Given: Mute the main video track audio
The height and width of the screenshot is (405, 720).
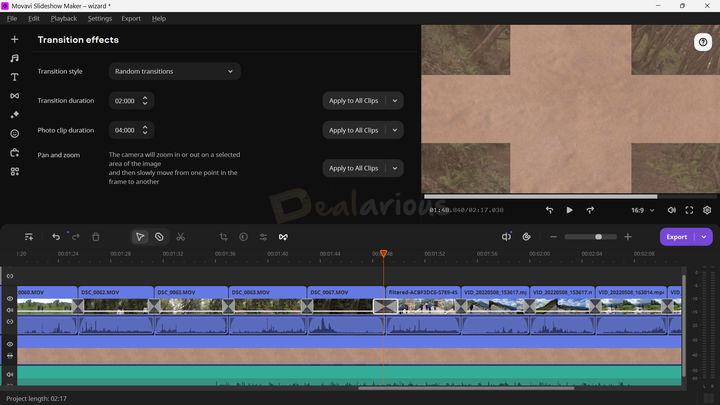Looking at the screenshot, I should click(x=10, y=310).
